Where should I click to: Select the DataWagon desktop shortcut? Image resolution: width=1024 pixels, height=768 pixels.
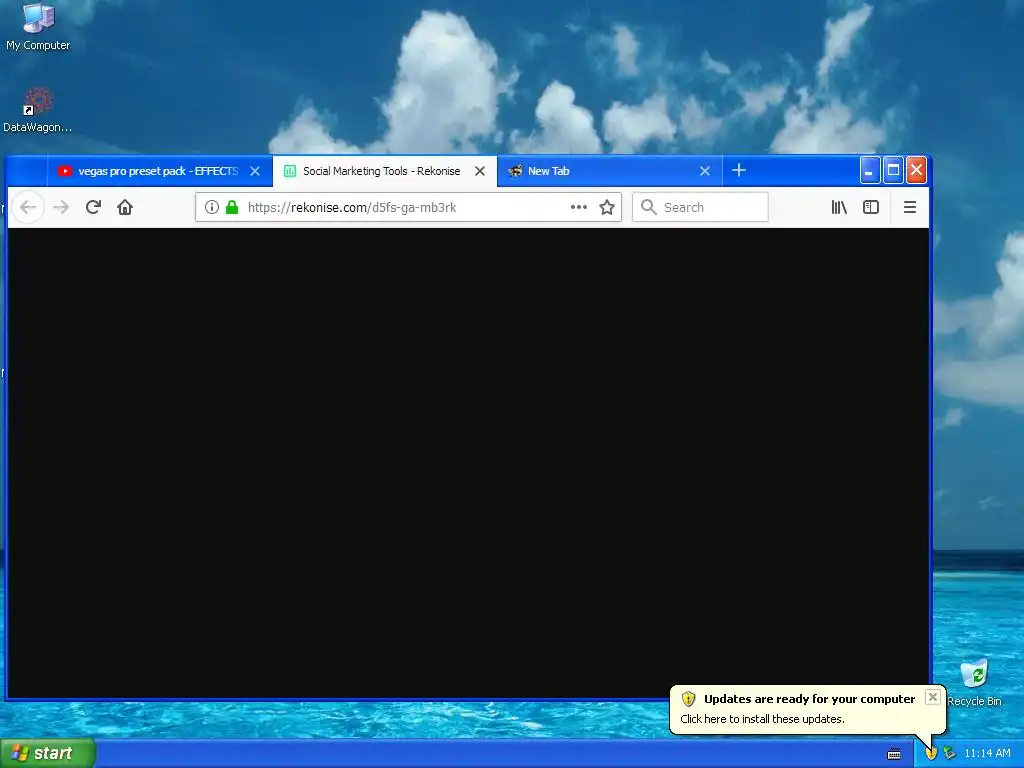tap(37, 110)
